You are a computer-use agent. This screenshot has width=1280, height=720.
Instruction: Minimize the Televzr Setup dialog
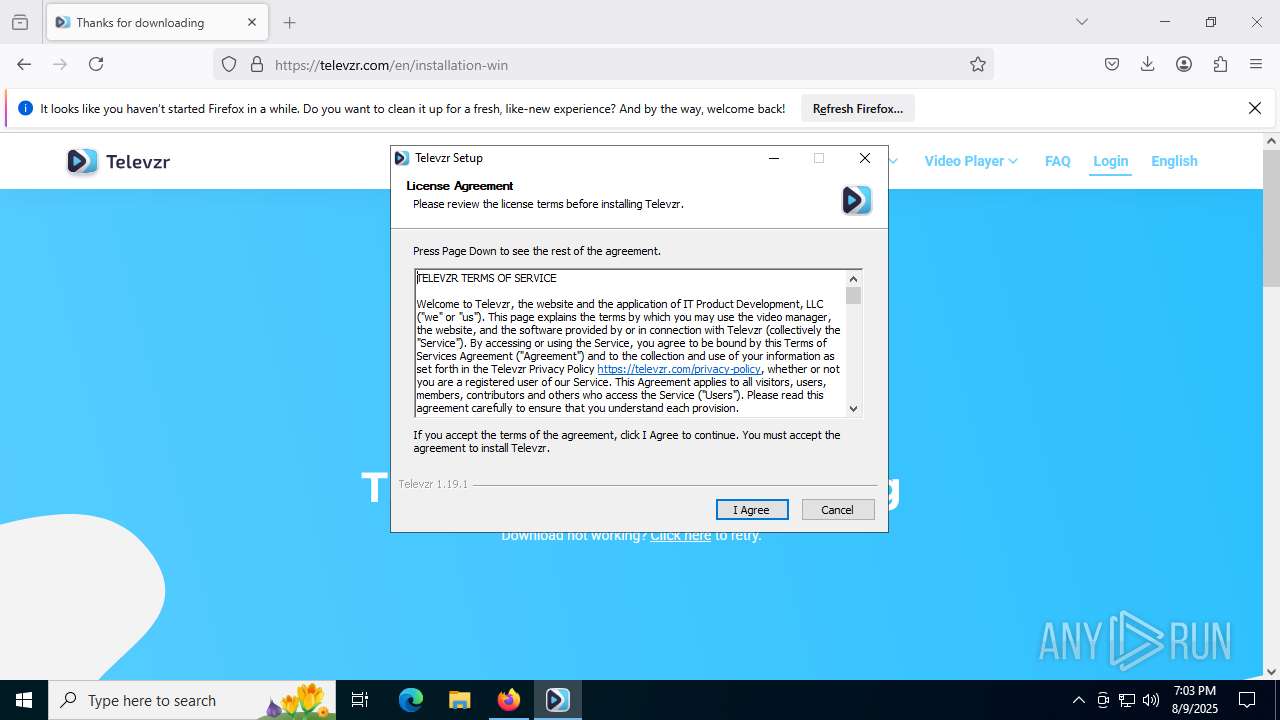[773, 158]
